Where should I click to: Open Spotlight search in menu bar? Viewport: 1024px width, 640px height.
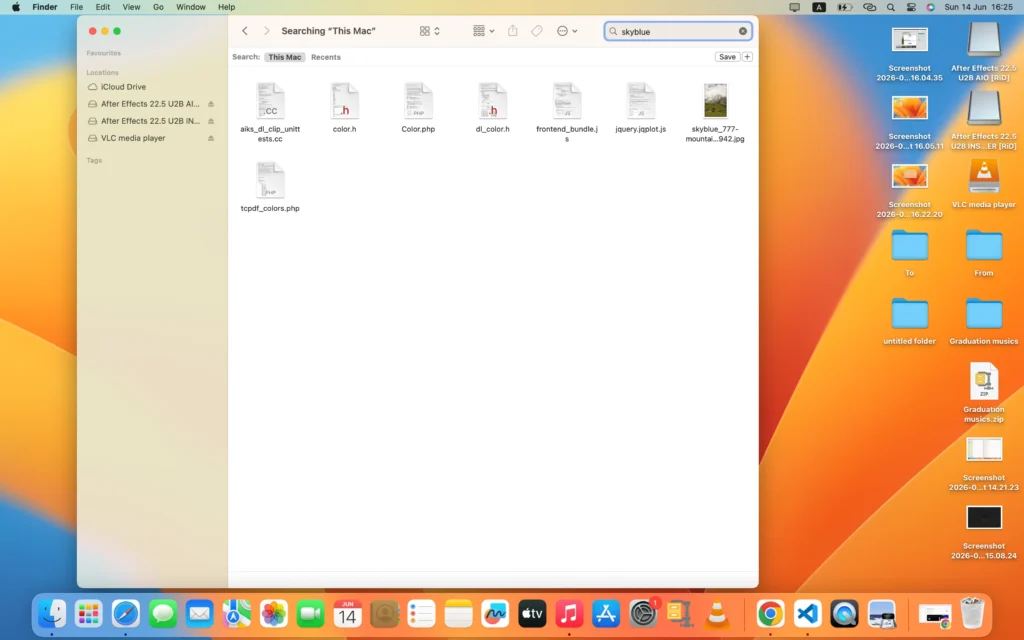(891, 7)
